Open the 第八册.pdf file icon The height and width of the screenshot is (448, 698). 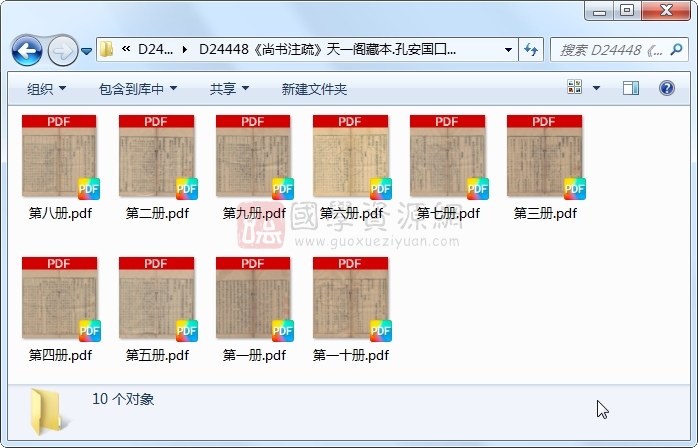click(59, 158)
